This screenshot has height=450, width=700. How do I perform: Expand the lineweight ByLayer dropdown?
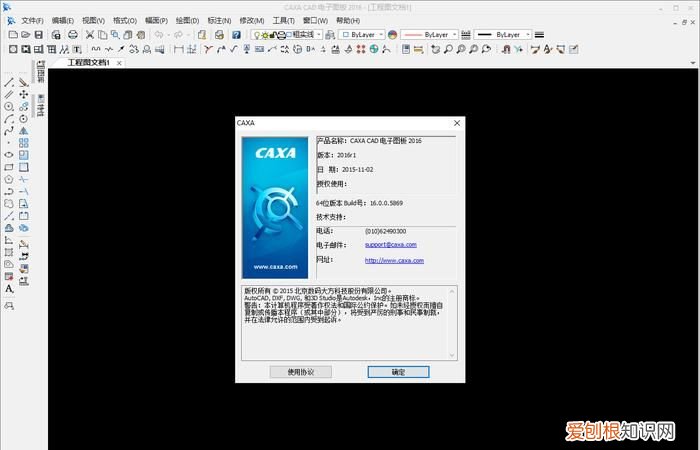(x=528, y=34)
